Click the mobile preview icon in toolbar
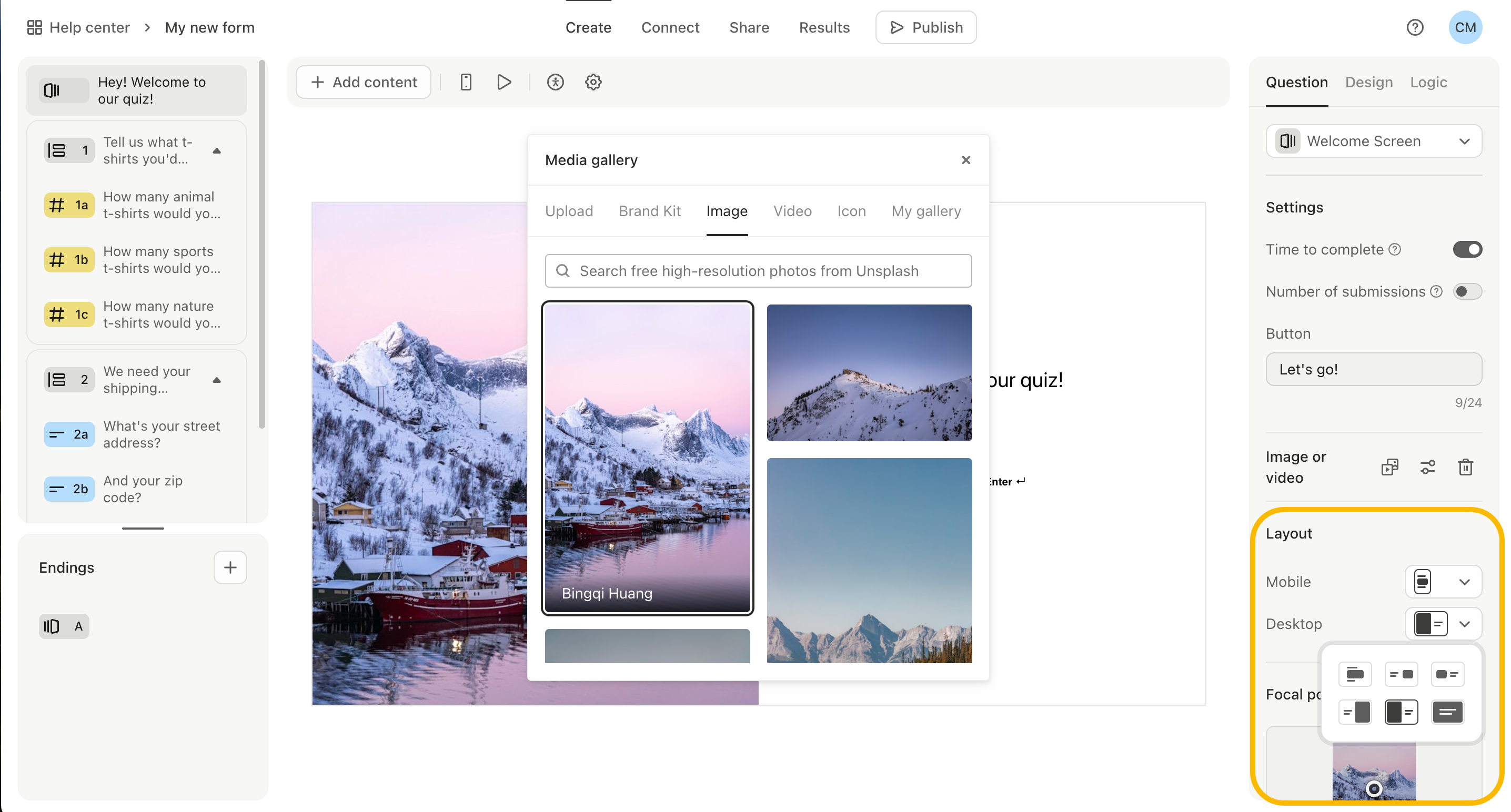This screenshot has height=812, width=1511. tap(466, 82)
